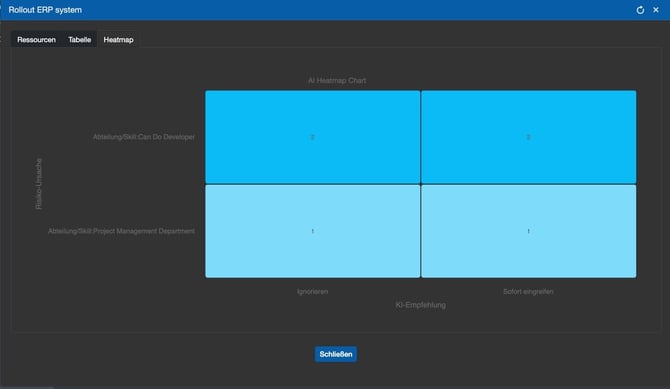Click the Risiko-Ursache vertical axis title
Image resolution: width=670 pixels, height=389 pixels.
(39, 184)
